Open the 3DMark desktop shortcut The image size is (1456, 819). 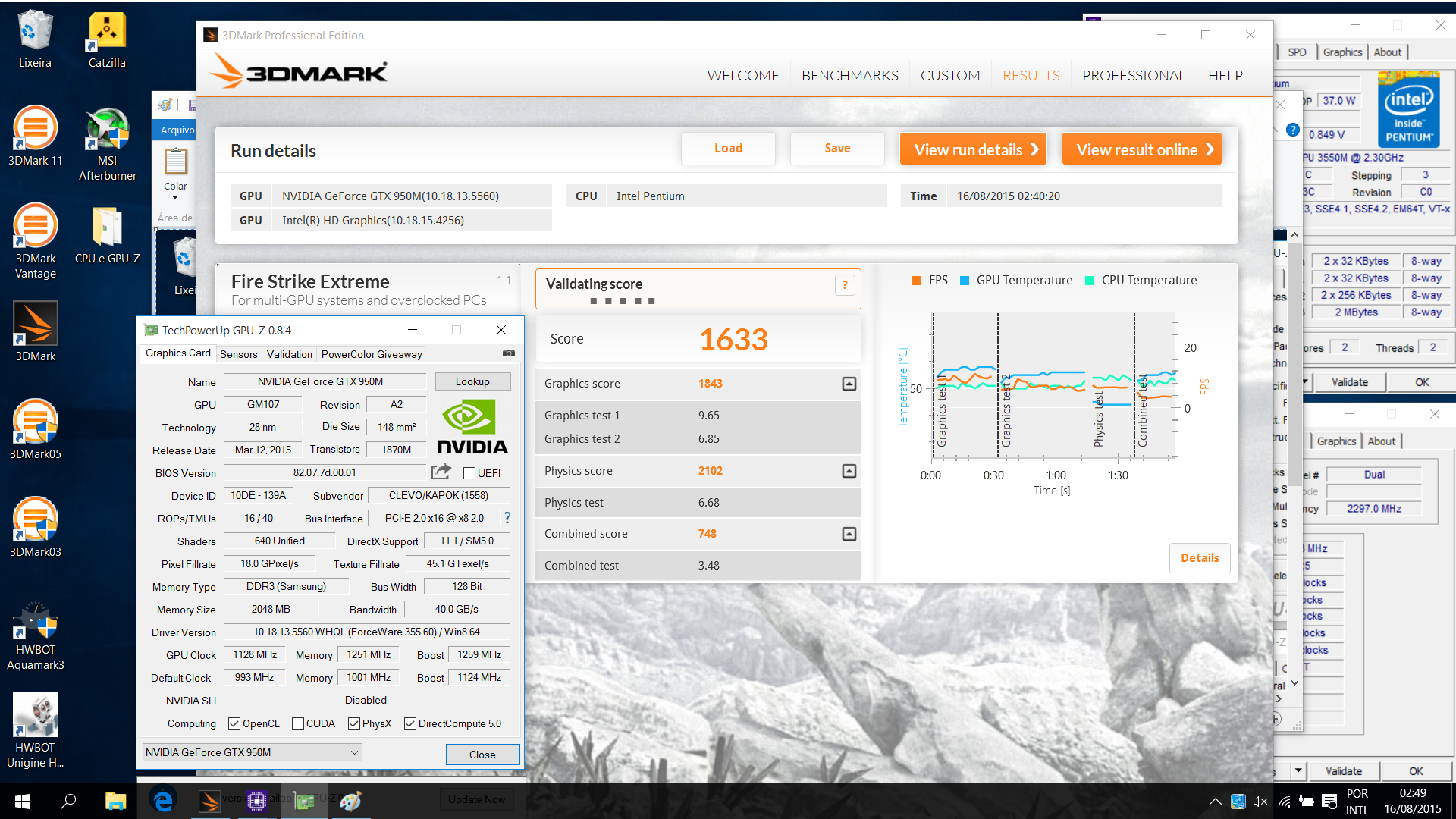35,332
